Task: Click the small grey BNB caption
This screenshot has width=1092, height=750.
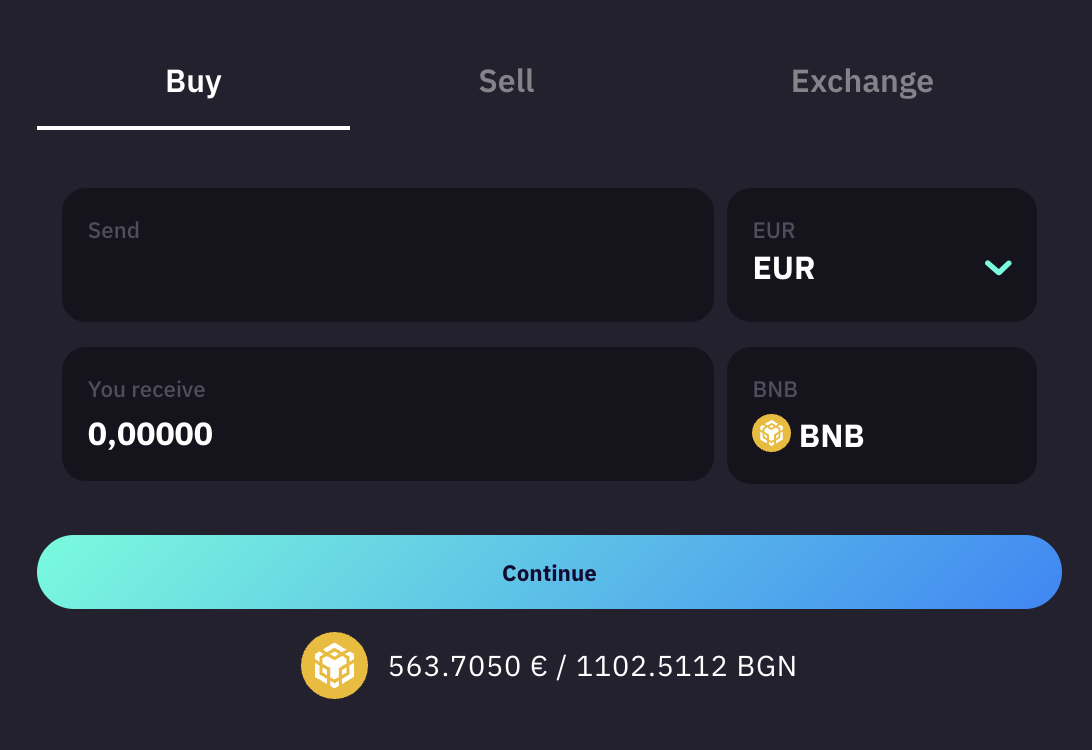Action: [775, 390]
